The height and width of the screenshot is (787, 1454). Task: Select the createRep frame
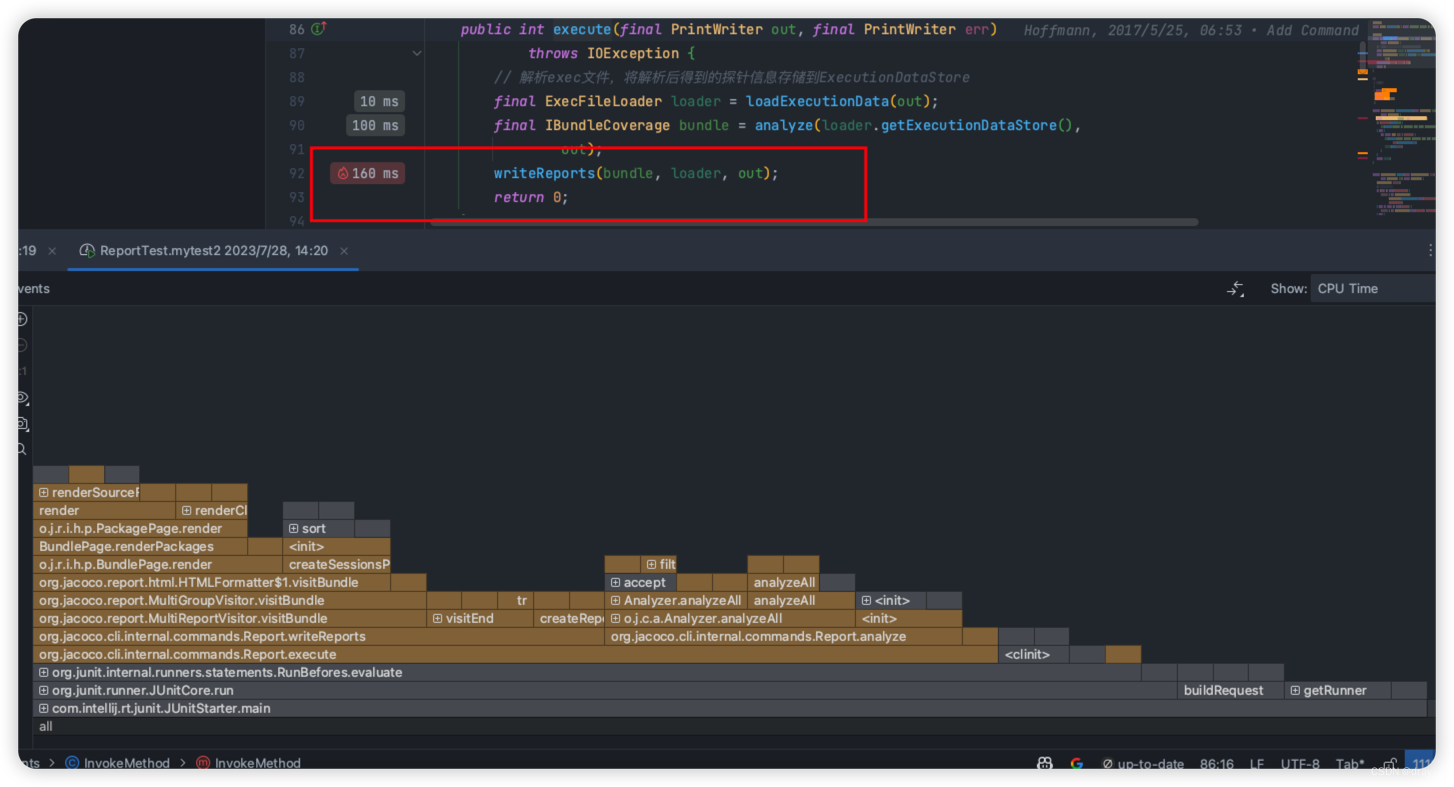[x=569, y=619]
